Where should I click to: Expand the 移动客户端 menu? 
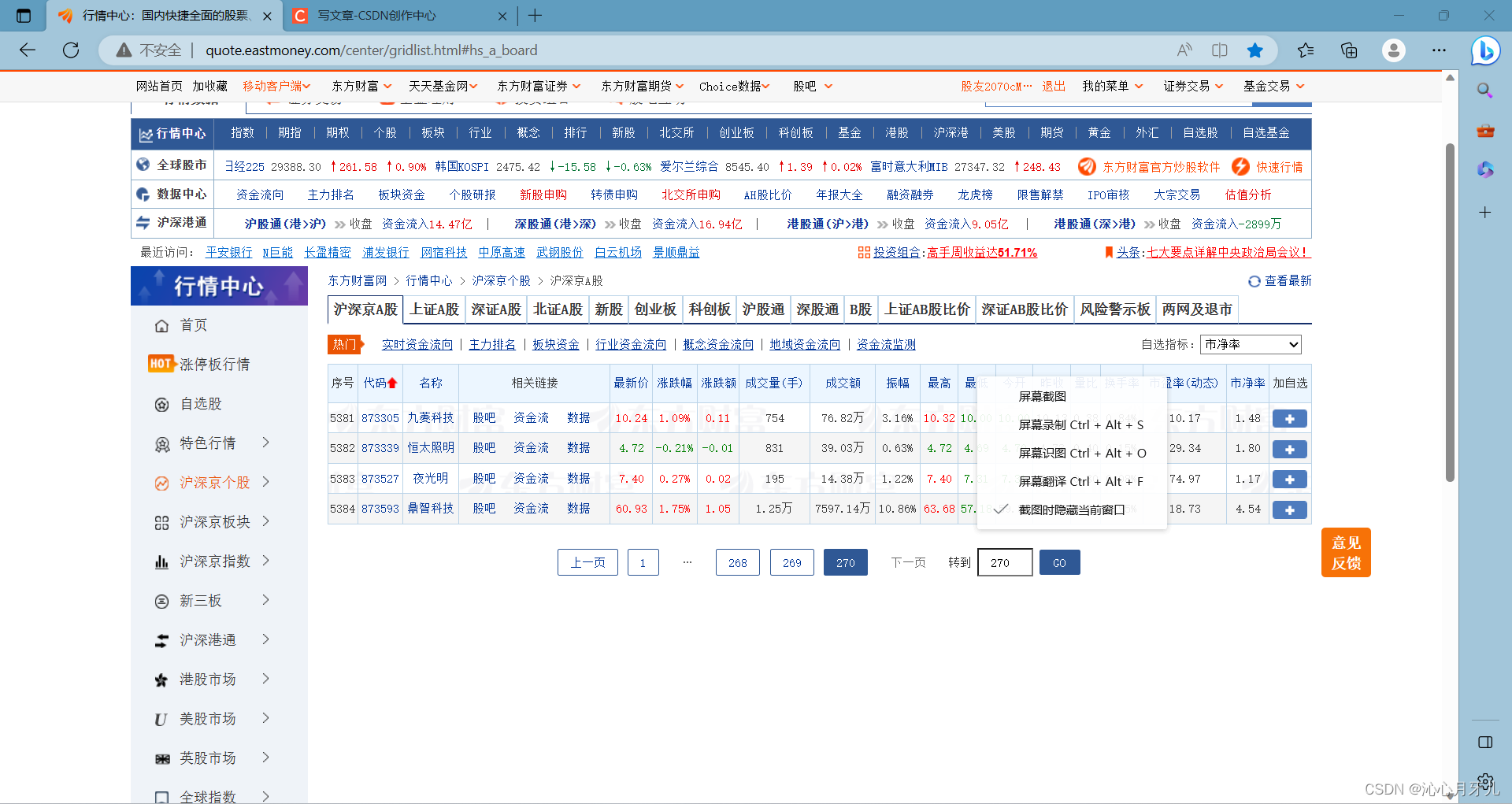coord(276,86)
